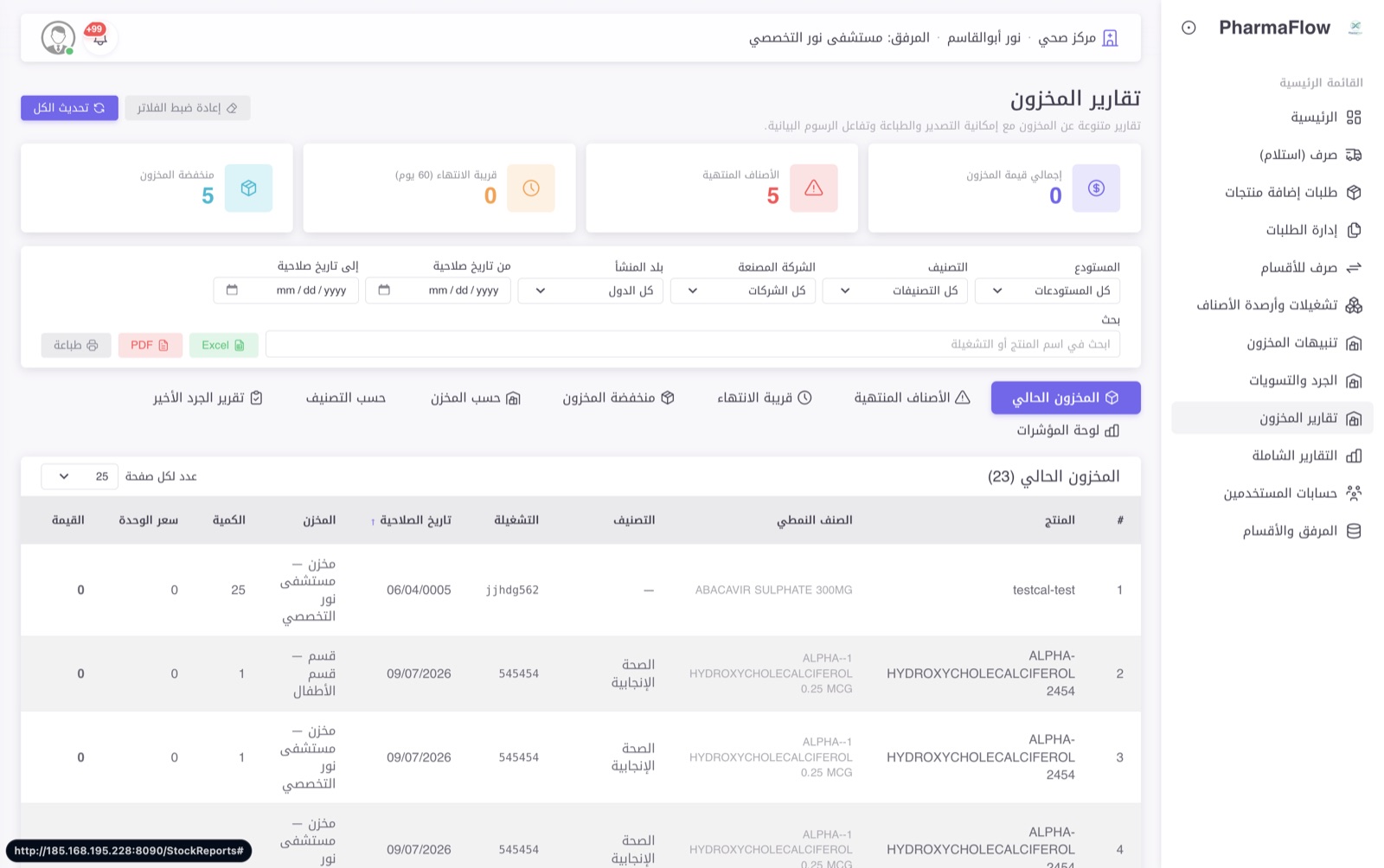Click the الكمية column header
The height and width of the screenshot is (868, 1384).
(229, 520)
